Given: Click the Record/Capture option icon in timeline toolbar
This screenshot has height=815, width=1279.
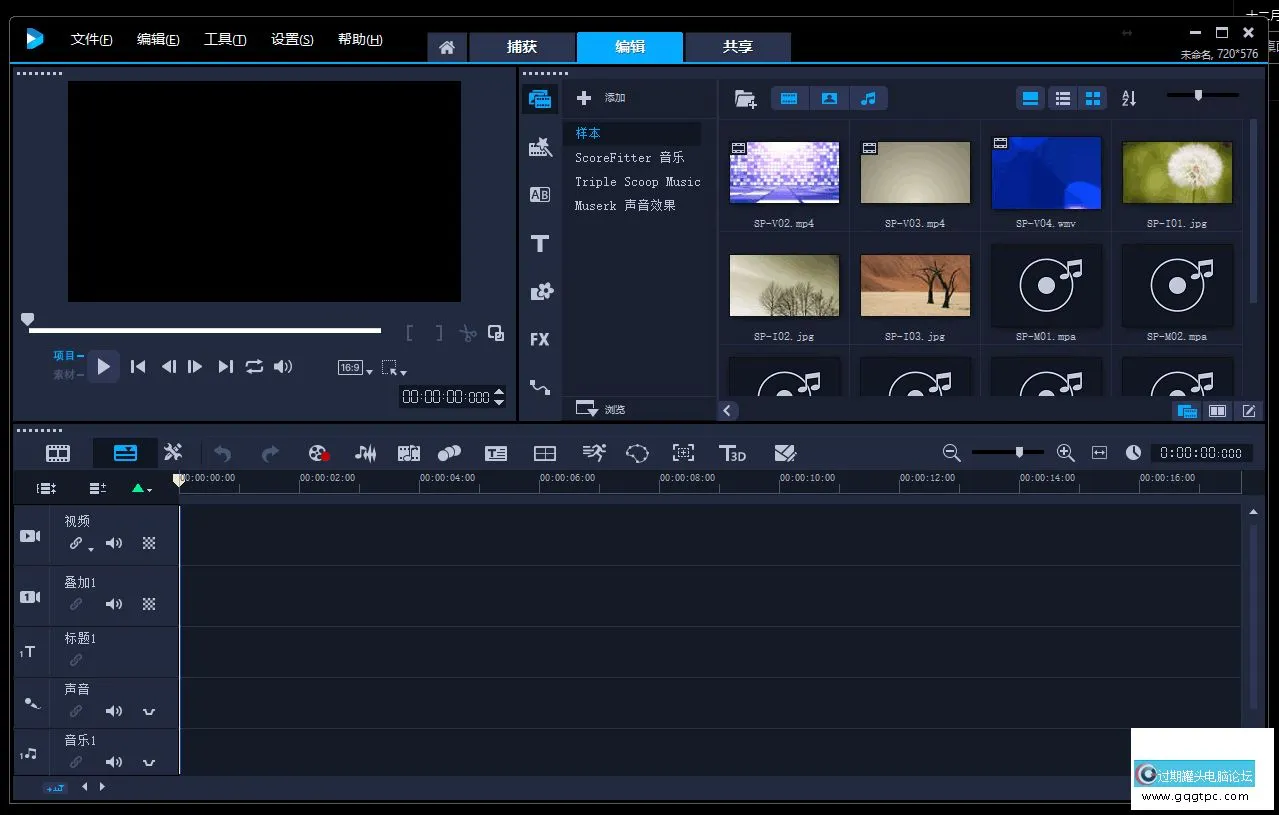Looking at the screenshot, I should tap(318, 454).
